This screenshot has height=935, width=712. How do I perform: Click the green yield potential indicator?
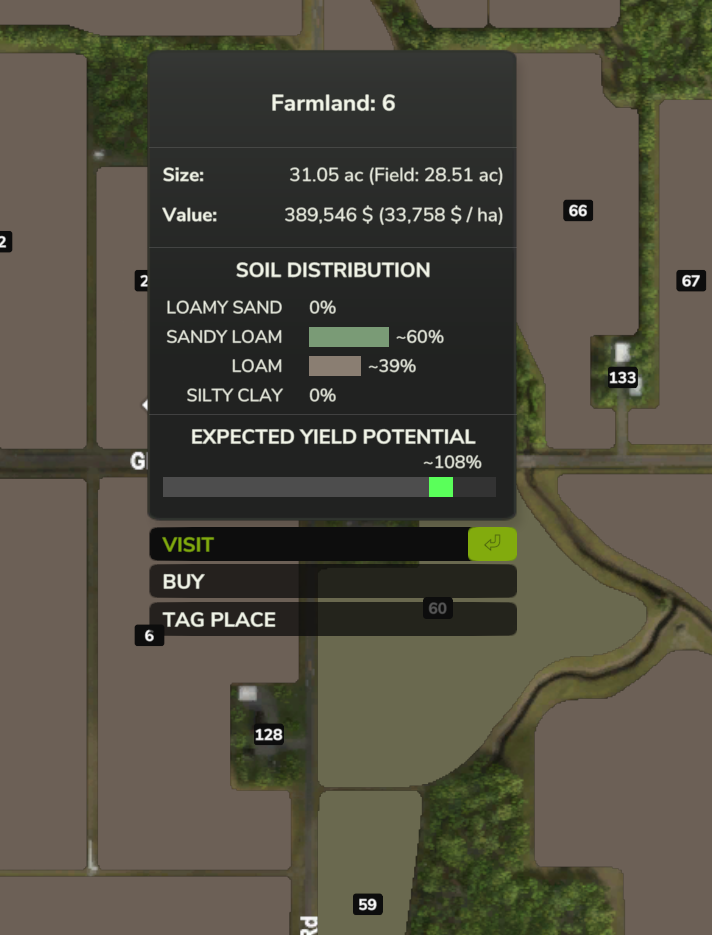pos(441,487)
